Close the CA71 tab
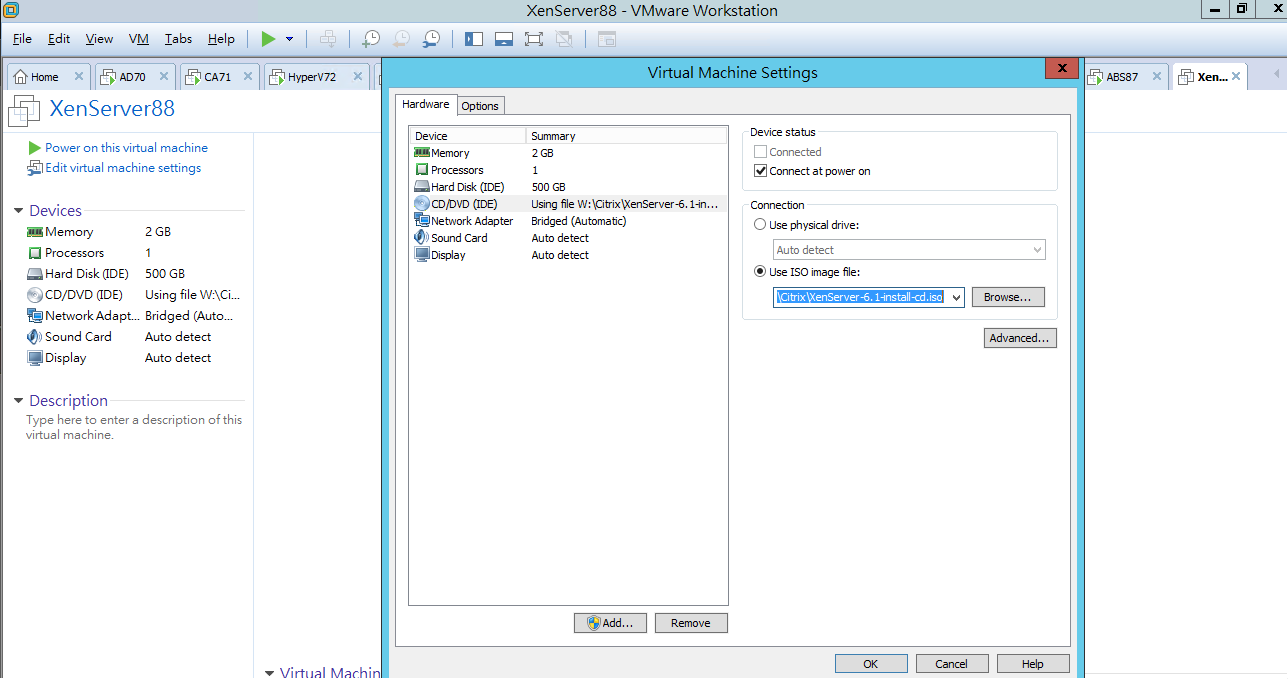The width and height of the screenshot is (1288, 679). [x=247, y=77]
